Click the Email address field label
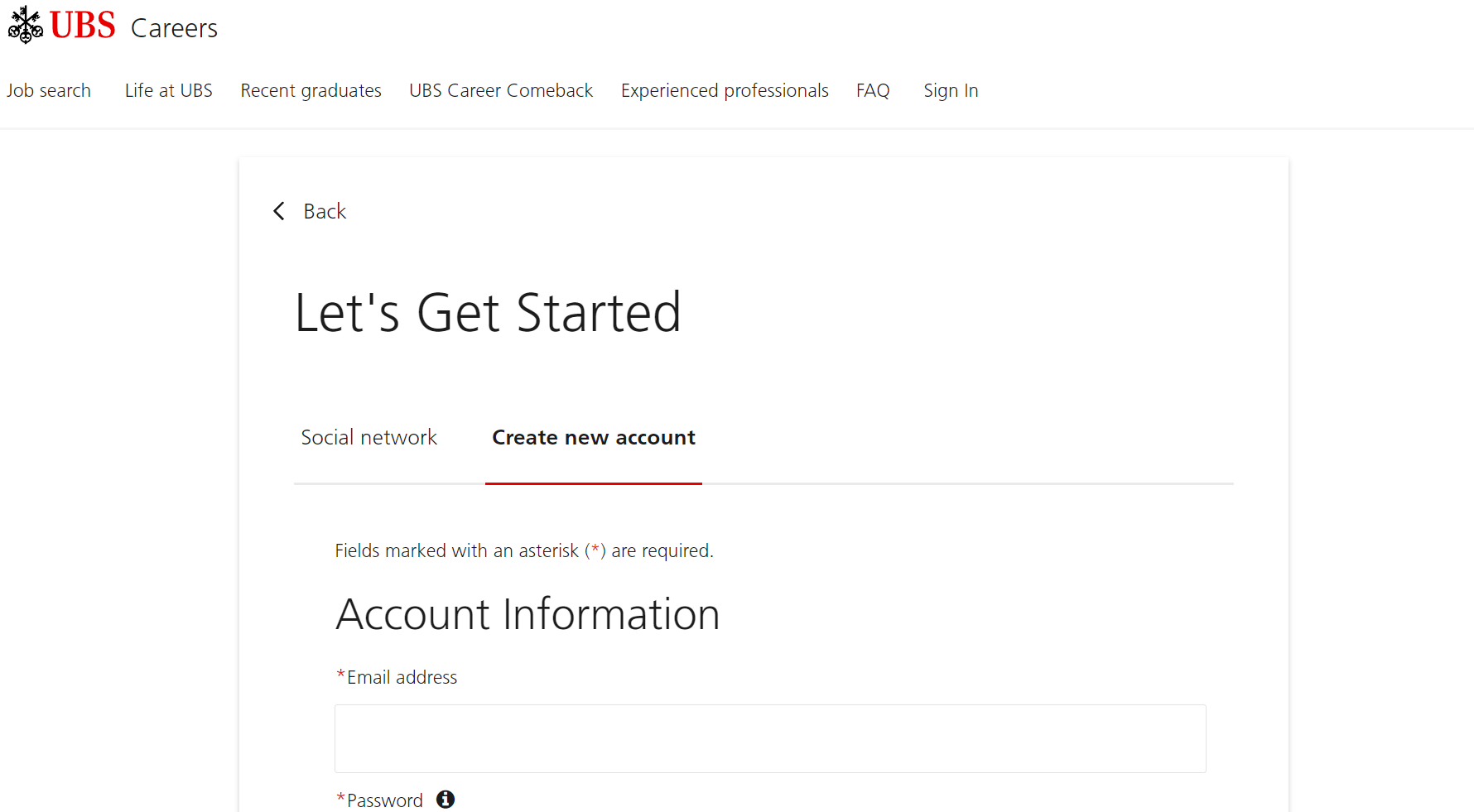 (402, 677)
